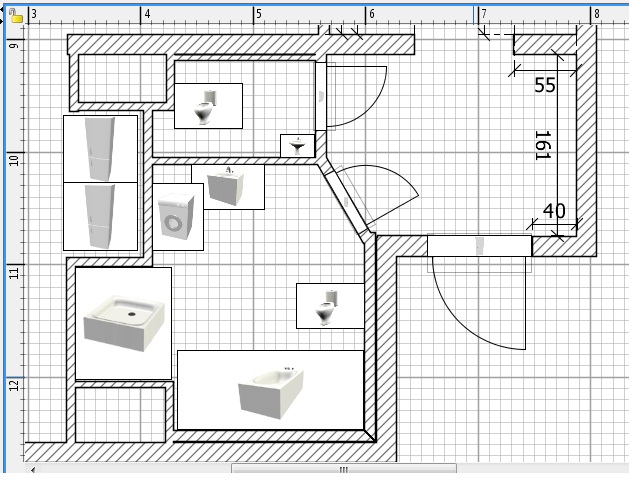Screen dimensions: 630x480
Task: Click ruler mark 10 on left ruler
Action: point(14,160)
